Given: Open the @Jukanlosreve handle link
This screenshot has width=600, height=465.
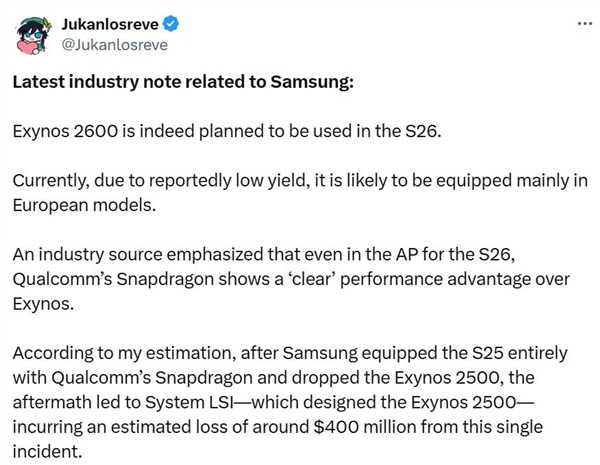Looking at the screenshot, I should 115,45.
